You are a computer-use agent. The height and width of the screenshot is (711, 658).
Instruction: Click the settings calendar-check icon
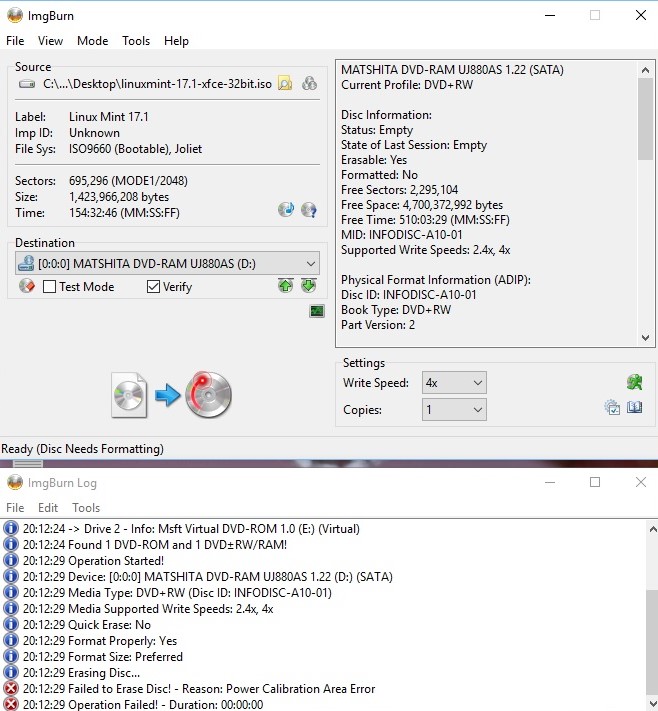tap(612, 407)
